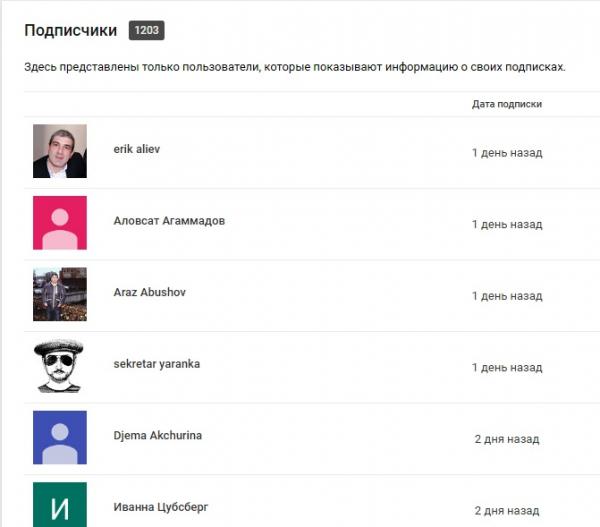Click the description text under the Подписчики heading
This screenshot has height=527, width=600.
295,68
